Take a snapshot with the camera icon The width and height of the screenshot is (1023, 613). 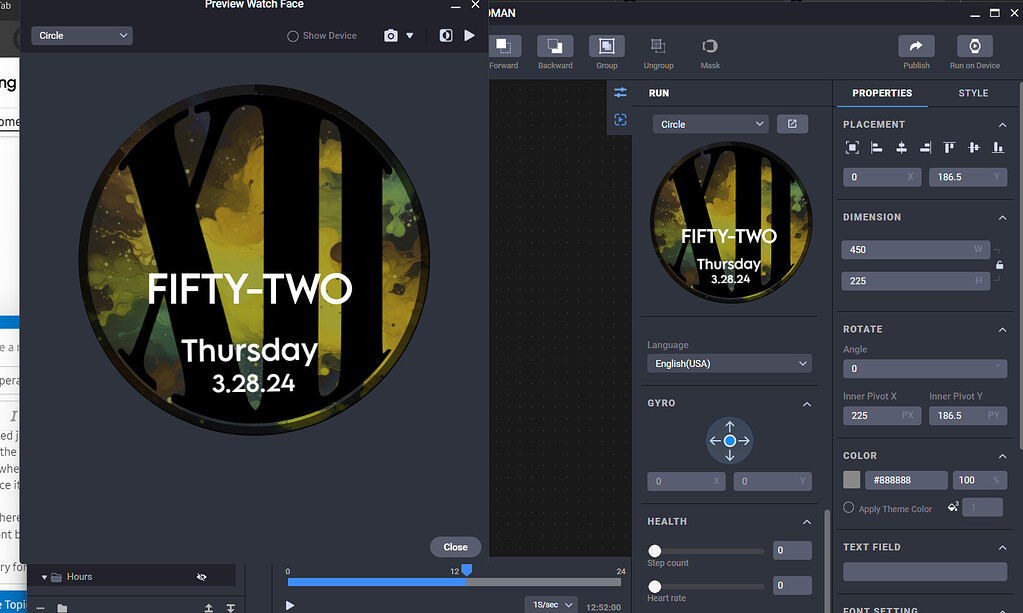(391, 36)
